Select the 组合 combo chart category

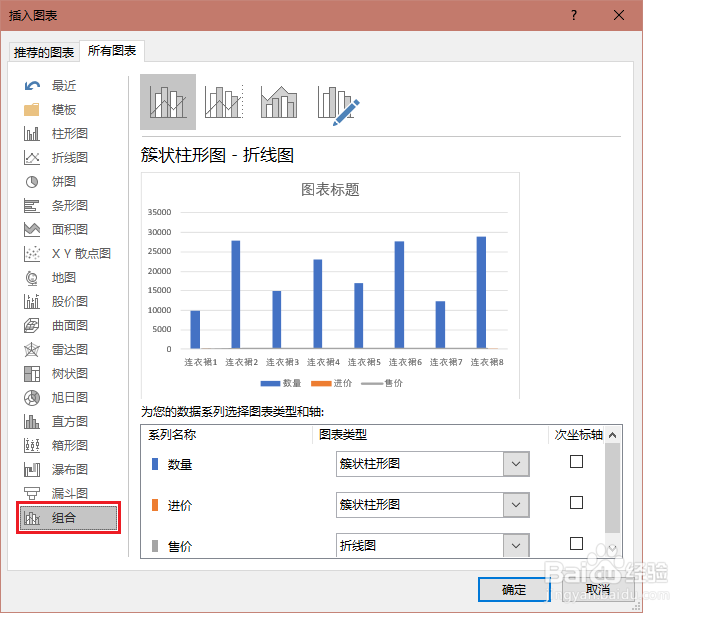(x=68, y=518)
